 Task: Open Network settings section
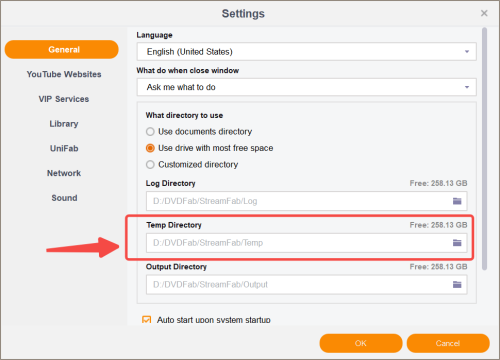[x=64, y=173]
